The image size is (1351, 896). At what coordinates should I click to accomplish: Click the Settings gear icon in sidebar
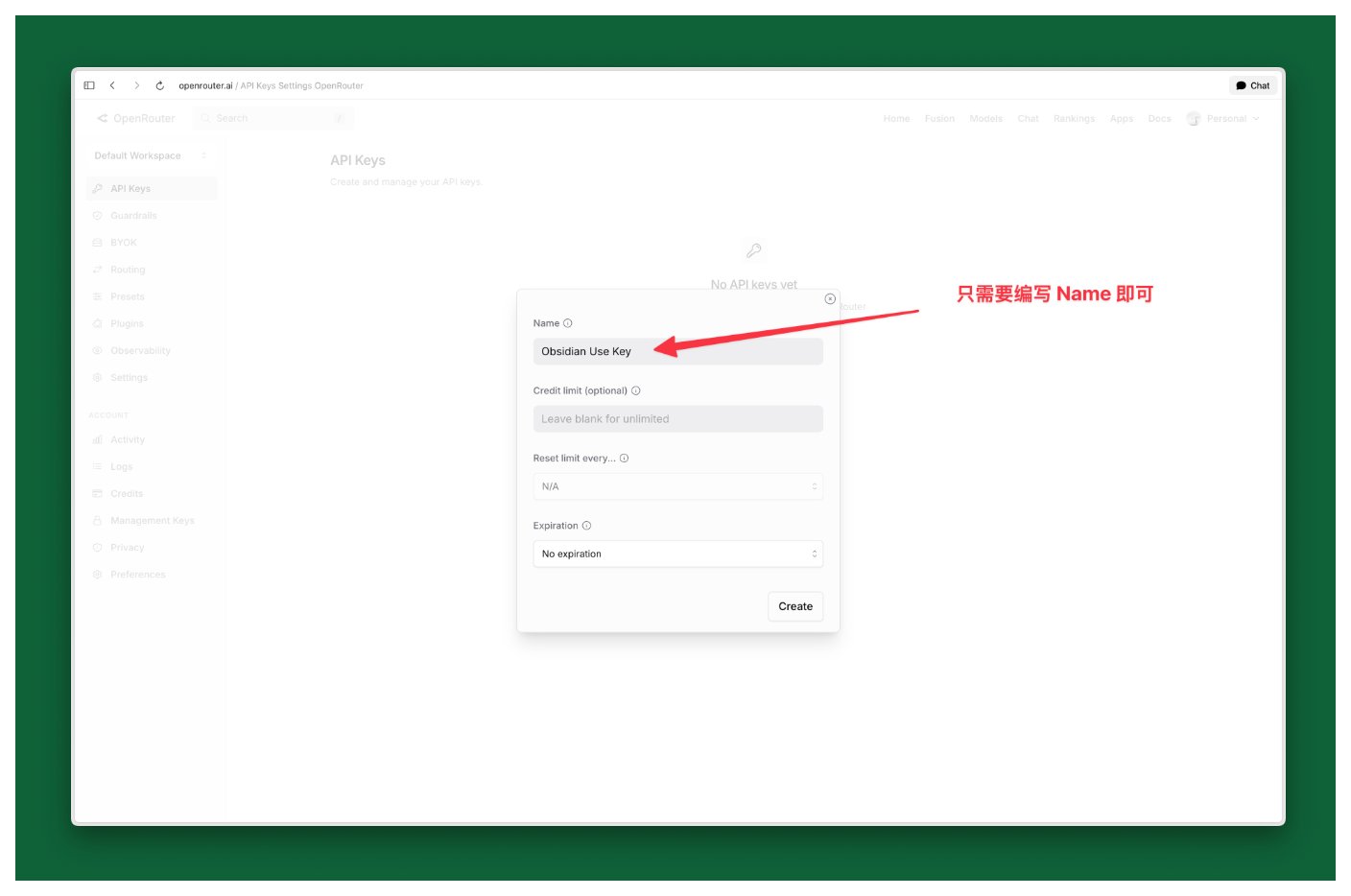[97, 378]
